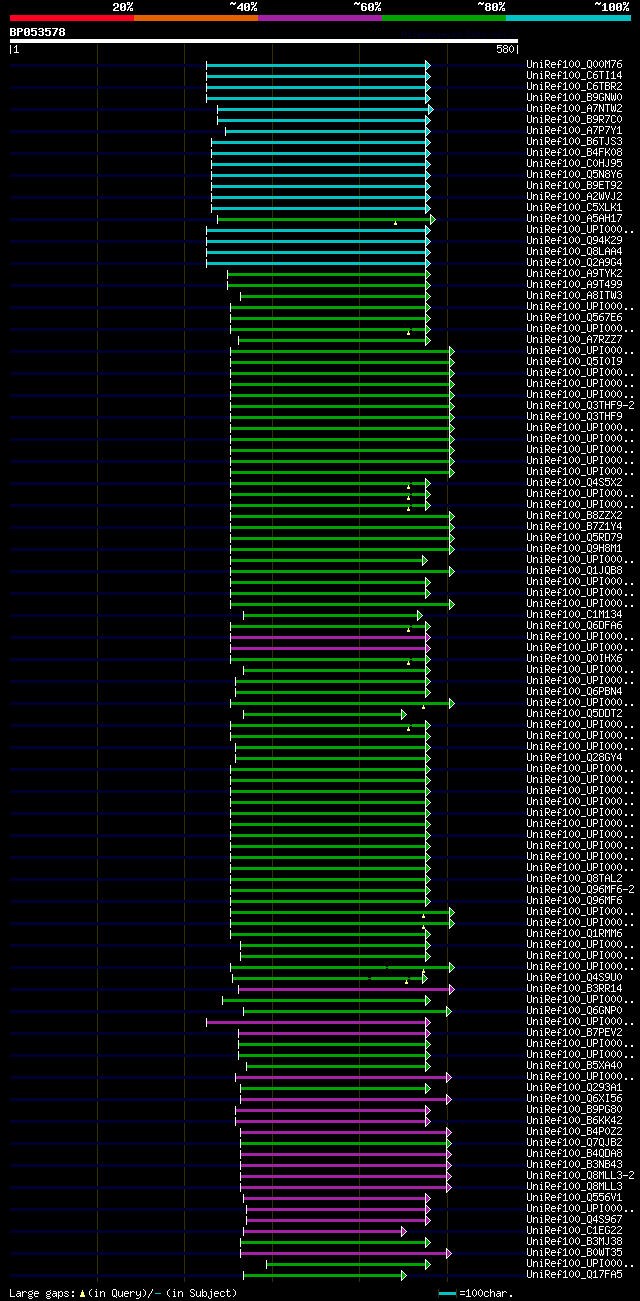Click the UniRef100_A2WVJ2 label
The width and height of the screenshot is (640, 1301).
[574, 197]
